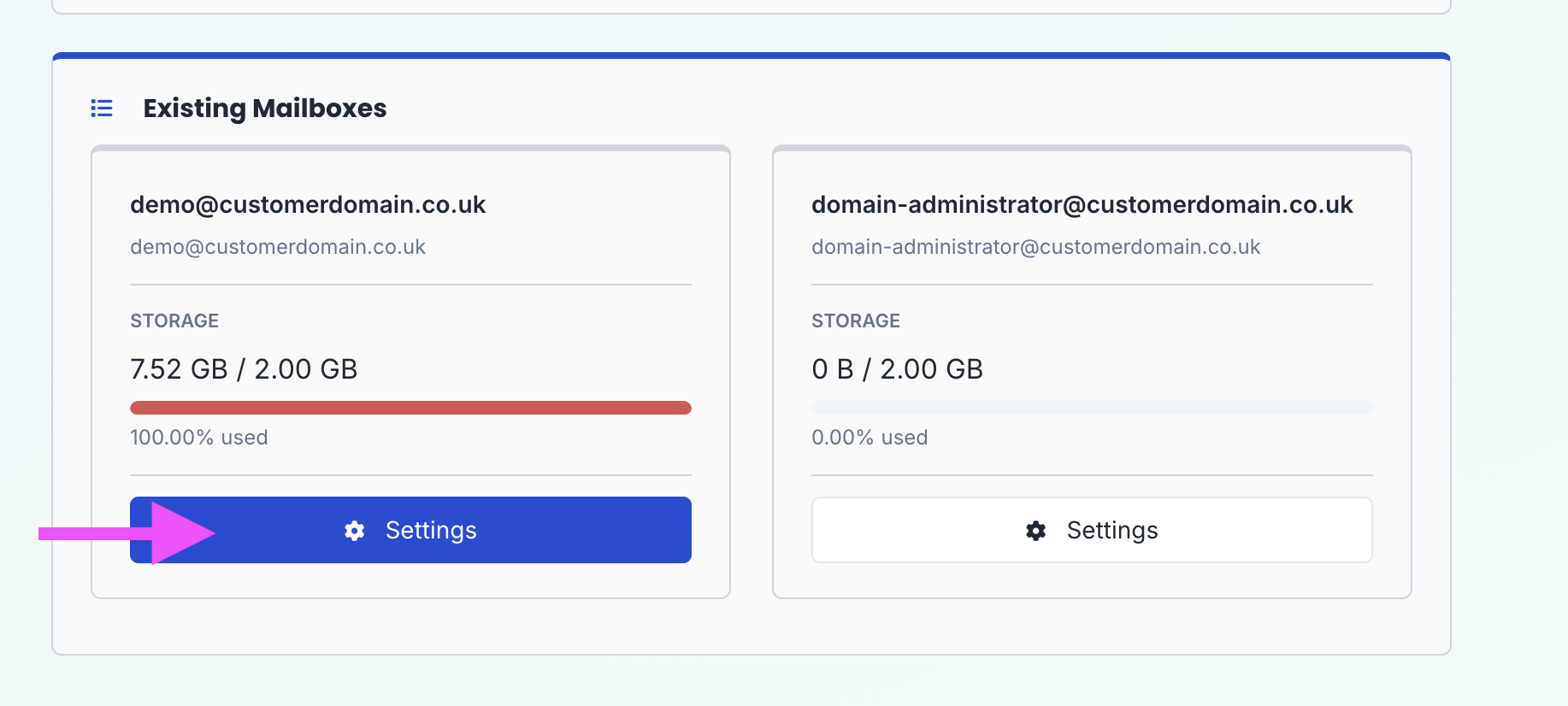Screen dimensions: 1568x706
Task: Click the gear icon in demo mailbox Settings
Action: click(354, 531)
